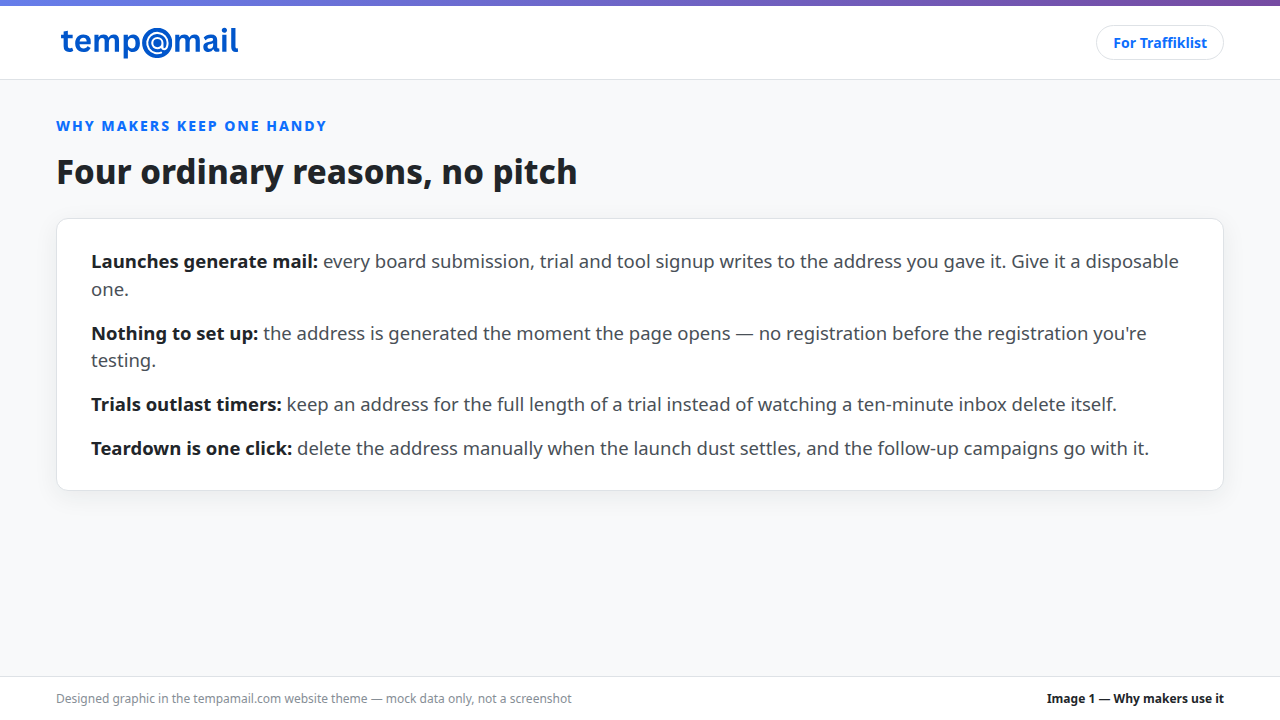Image resolution: width=1280 pixels, height=720 pixels.
Task: Open the For Traffiklist button
Action: click(x=1160, y=43)
